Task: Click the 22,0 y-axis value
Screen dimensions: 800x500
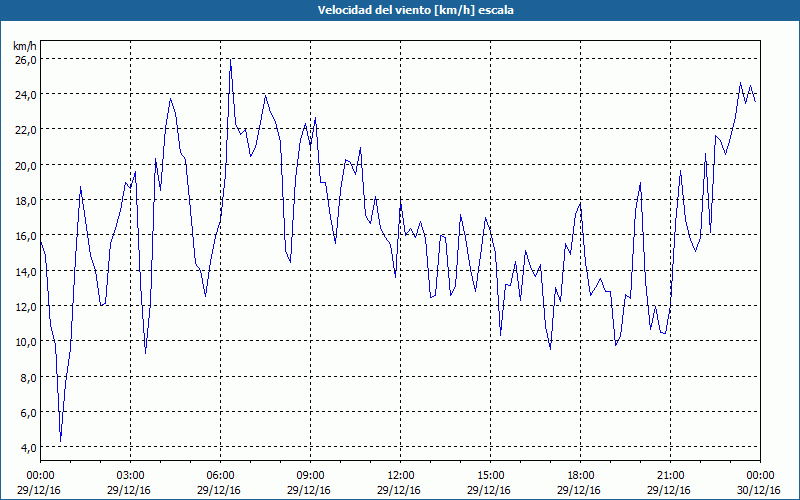Action: pos(25,130)
